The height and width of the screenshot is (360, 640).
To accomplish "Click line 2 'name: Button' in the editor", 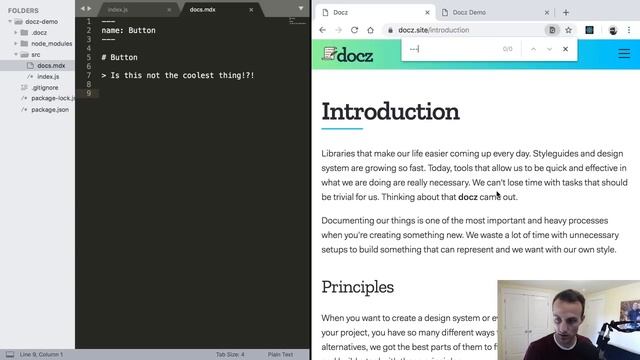I will 129,30.
